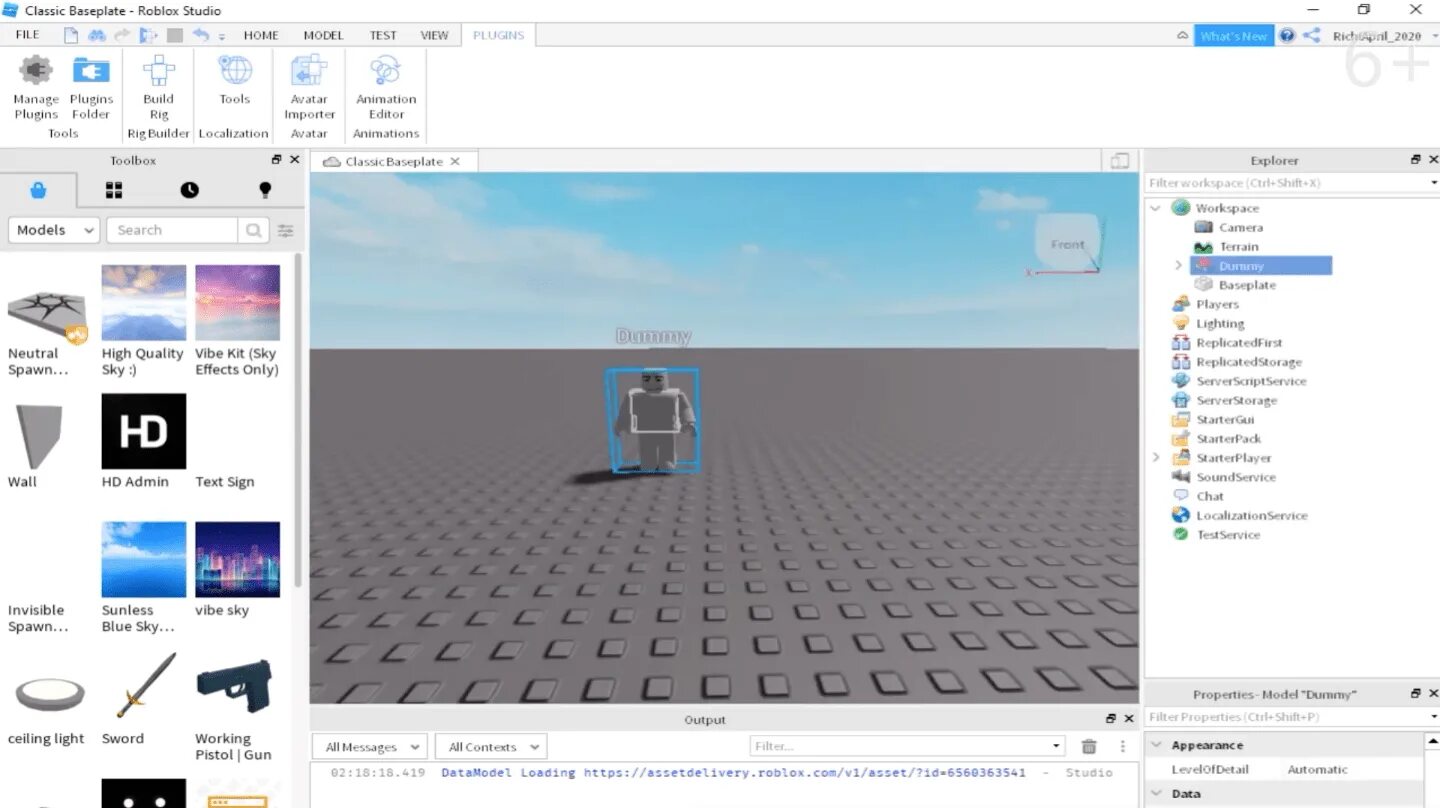Viewport: 1440px width, 808px height.
Task: Select the Working Pistol Gun thumbnail
Action: point(234,688)
